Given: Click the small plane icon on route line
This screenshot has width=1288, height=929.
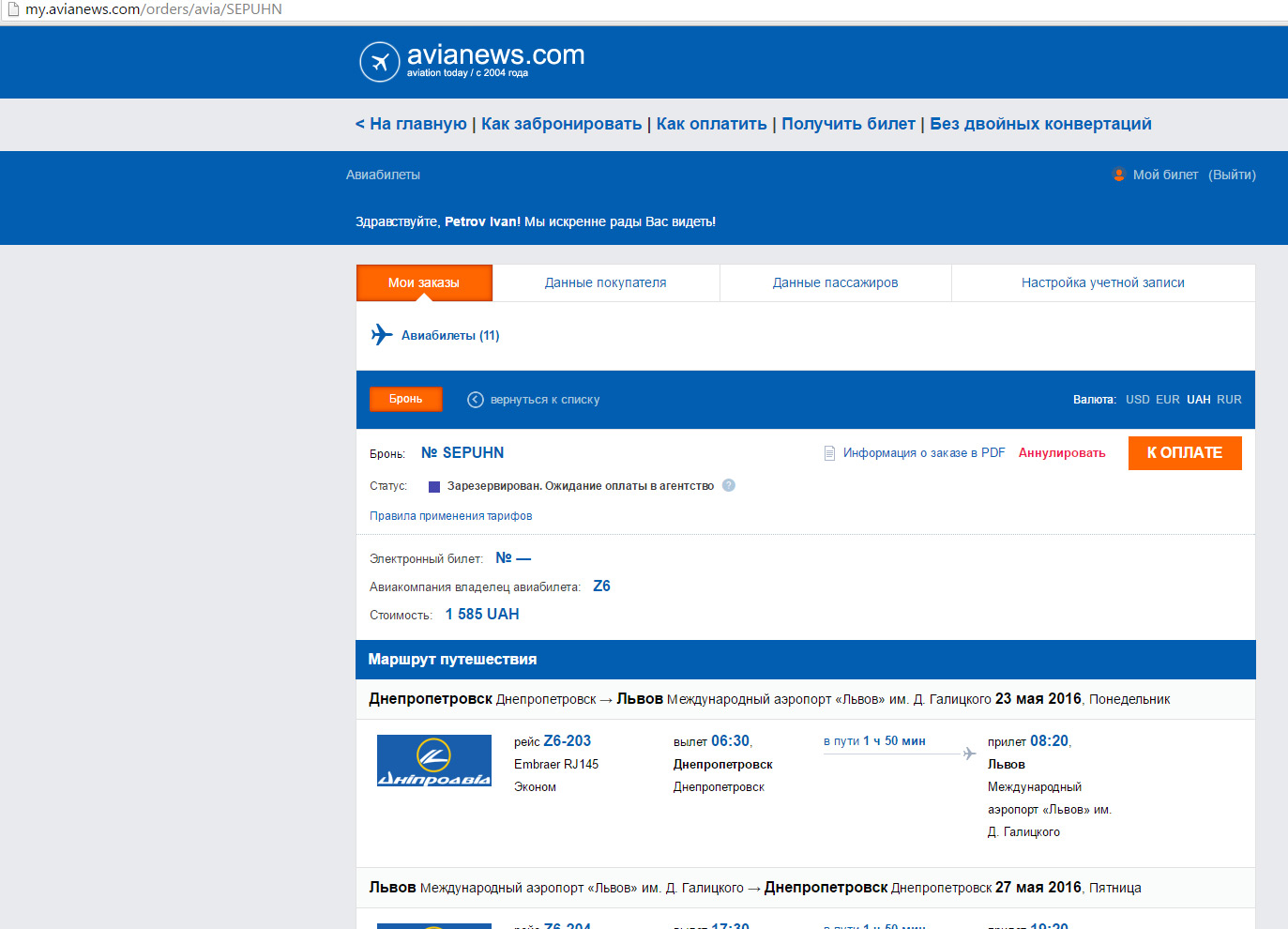Looking at the screenshot, I should [x=970, y=754].
